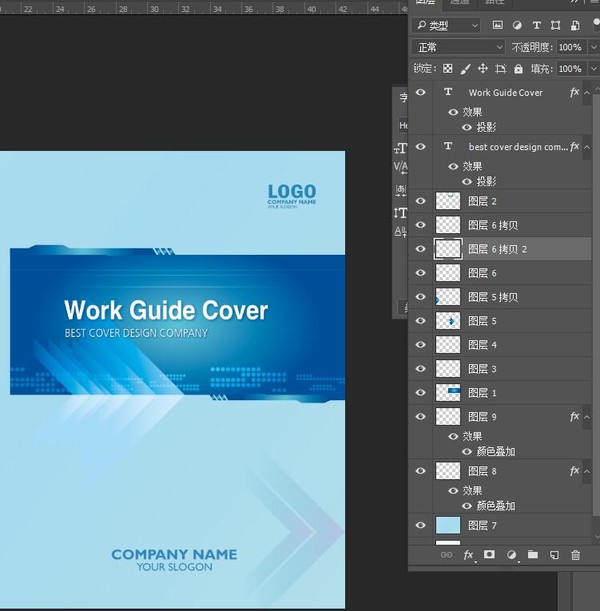Viewport: 600px width, 611px height.
Task: Collapse effects of best cover design layer
Action: pos(587,147)
